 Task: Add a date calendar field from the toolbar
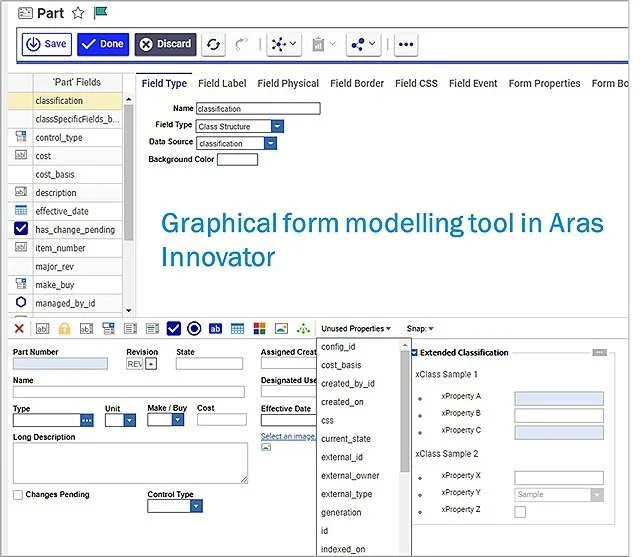click(237, 328)
